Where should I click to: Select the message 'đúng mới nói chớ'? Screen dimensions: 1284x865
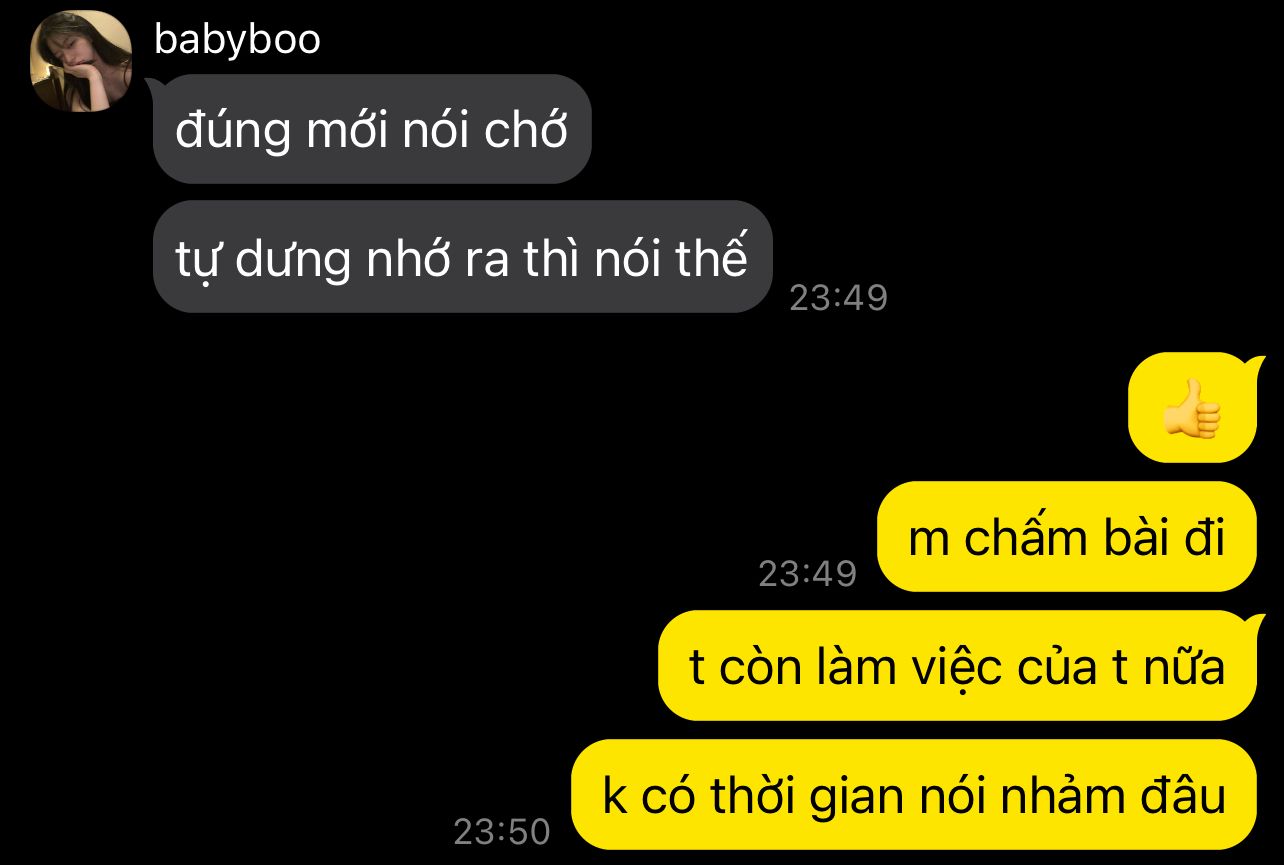(x=372, y=129)
